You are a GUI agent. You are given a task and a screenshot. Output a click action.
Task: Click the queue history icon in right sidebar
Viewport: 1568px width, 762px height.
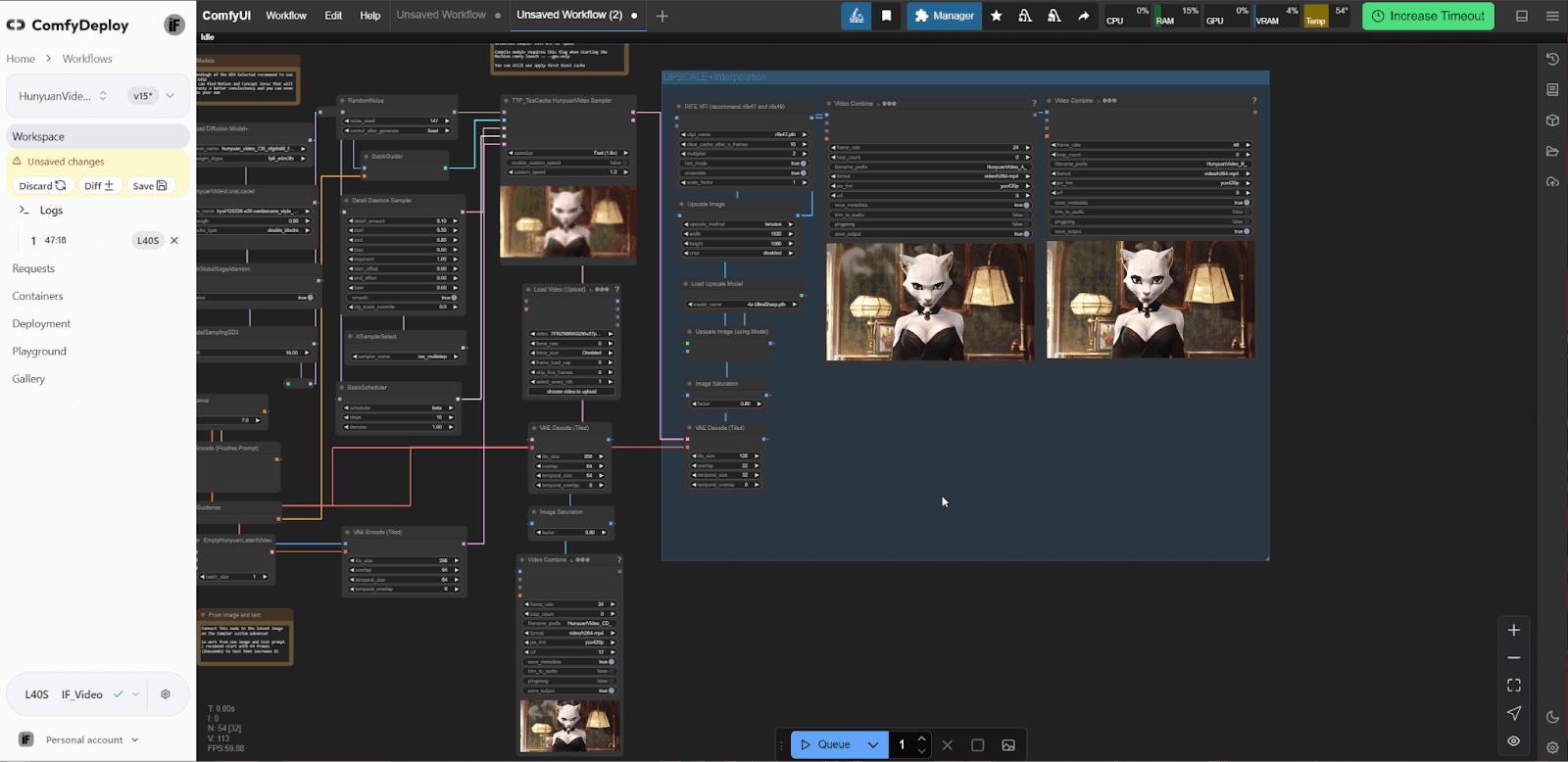click(1552, 59)
